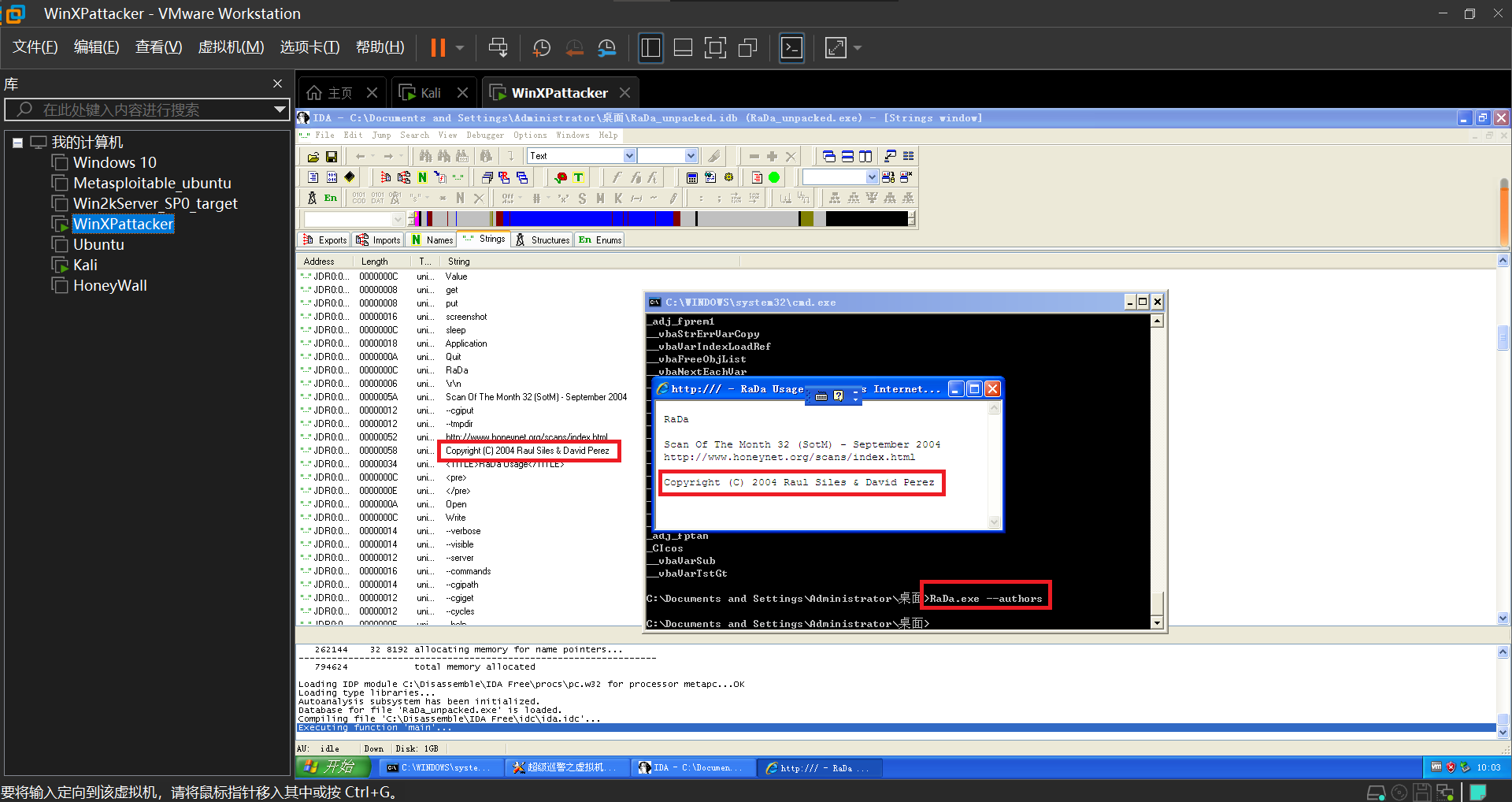Open the stretch mode dropdown arrow

click(858, 48)
